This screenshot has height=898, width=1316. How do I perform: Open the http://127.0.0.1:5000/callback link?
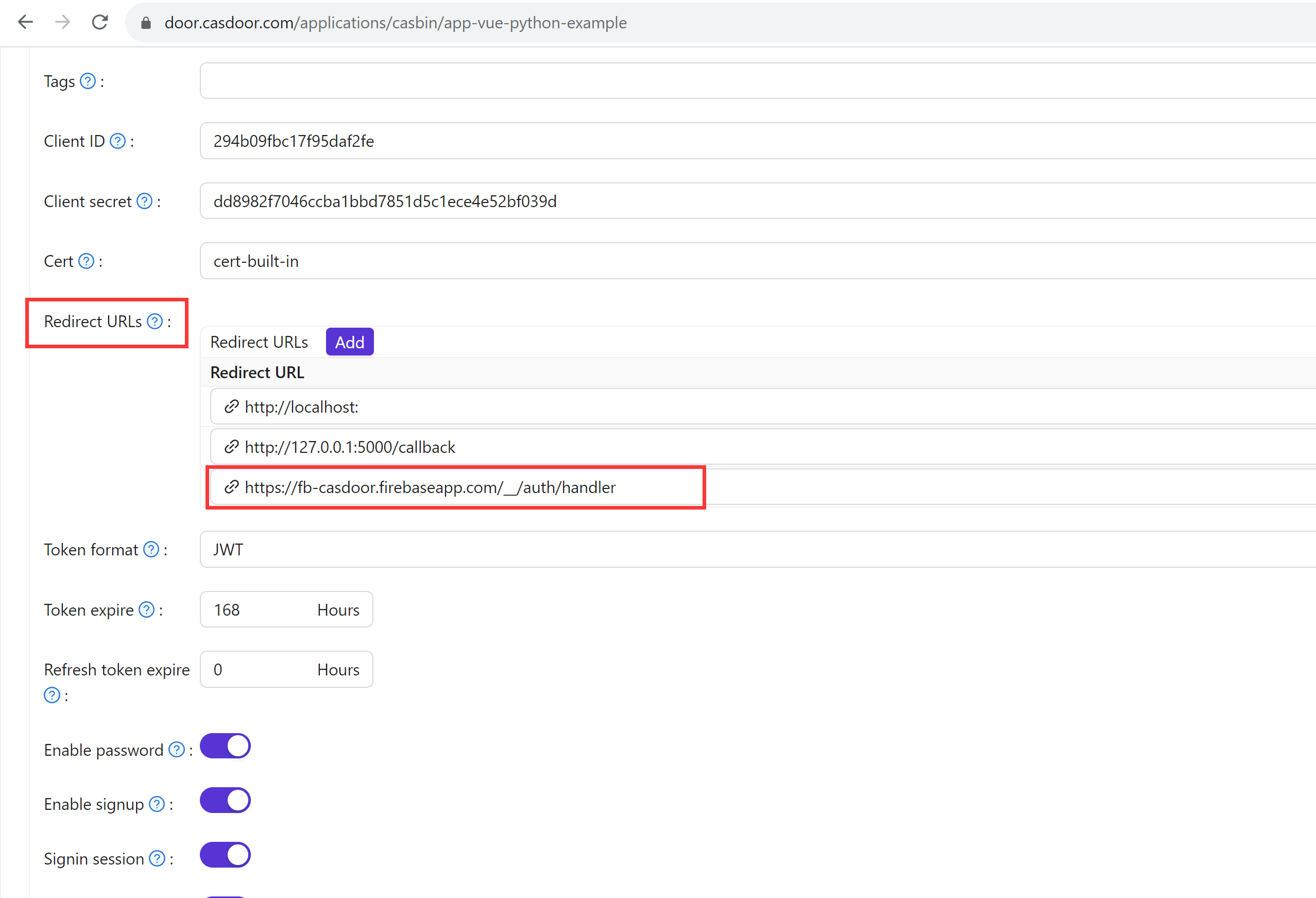point(350,447)
